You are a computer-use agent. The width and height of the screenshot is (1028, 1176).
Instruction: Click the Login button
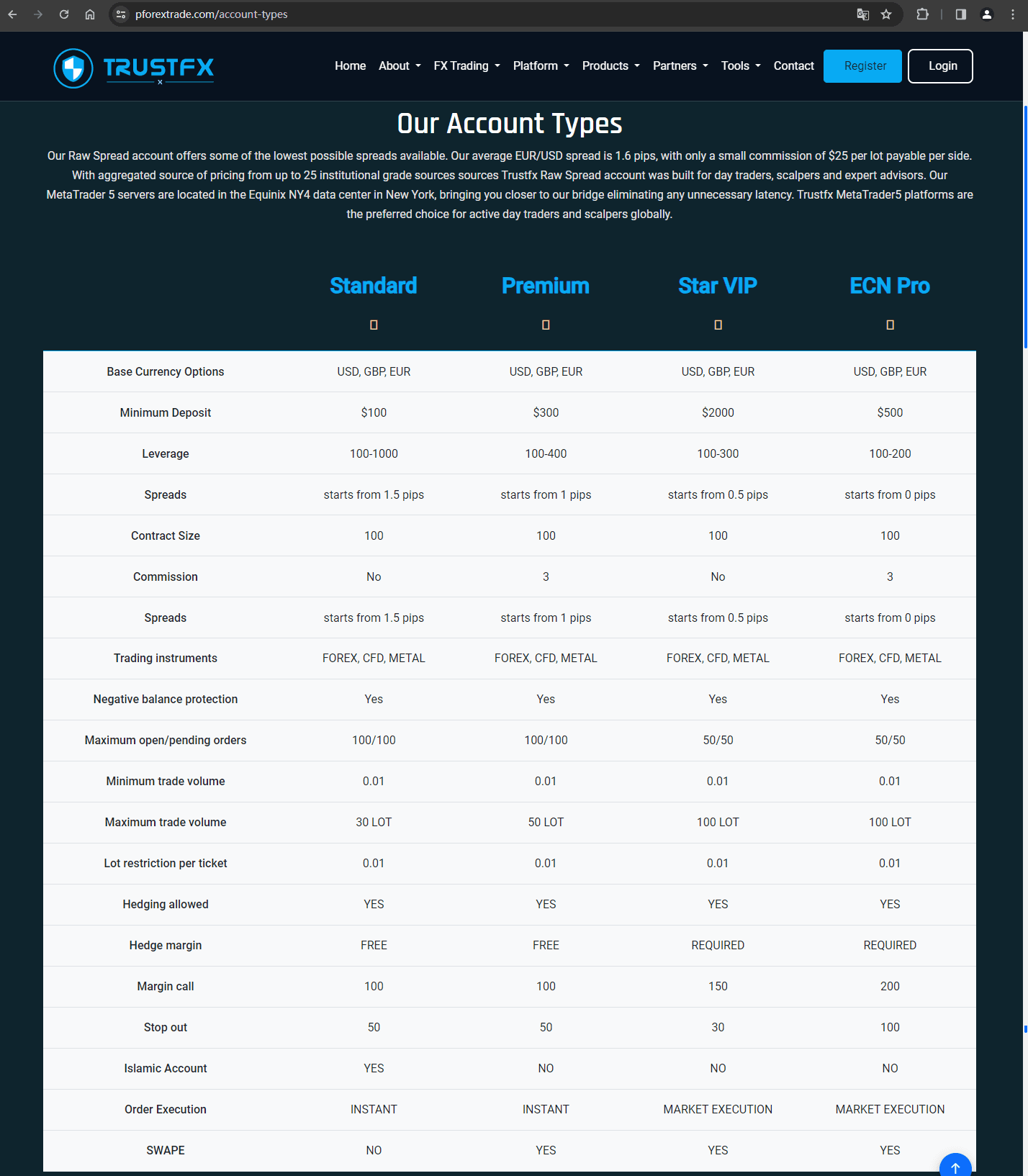click(940, 66)
